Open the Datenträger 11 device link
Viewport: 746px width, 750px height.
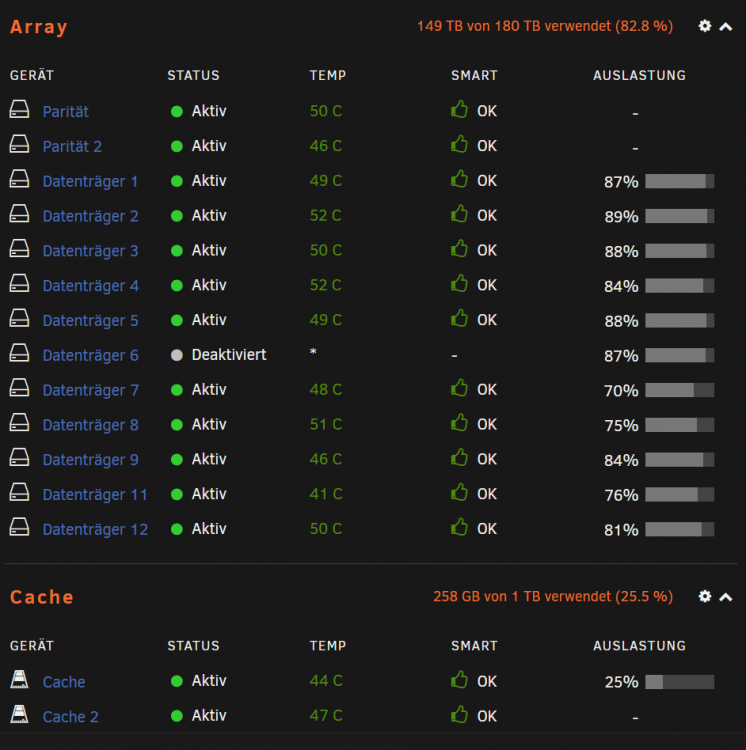[x=95, y=494]
